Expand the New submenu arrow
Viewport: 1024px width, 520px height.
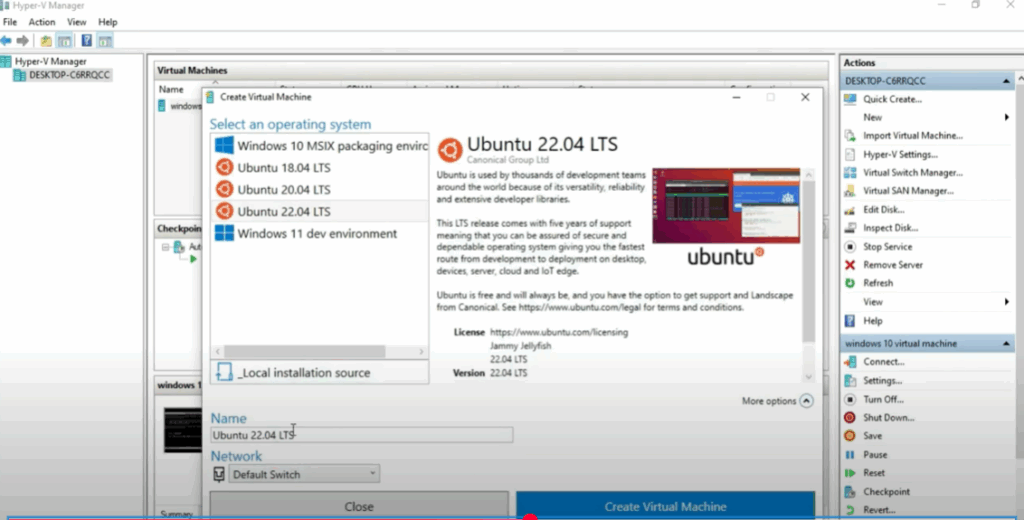coord(1006,118)
